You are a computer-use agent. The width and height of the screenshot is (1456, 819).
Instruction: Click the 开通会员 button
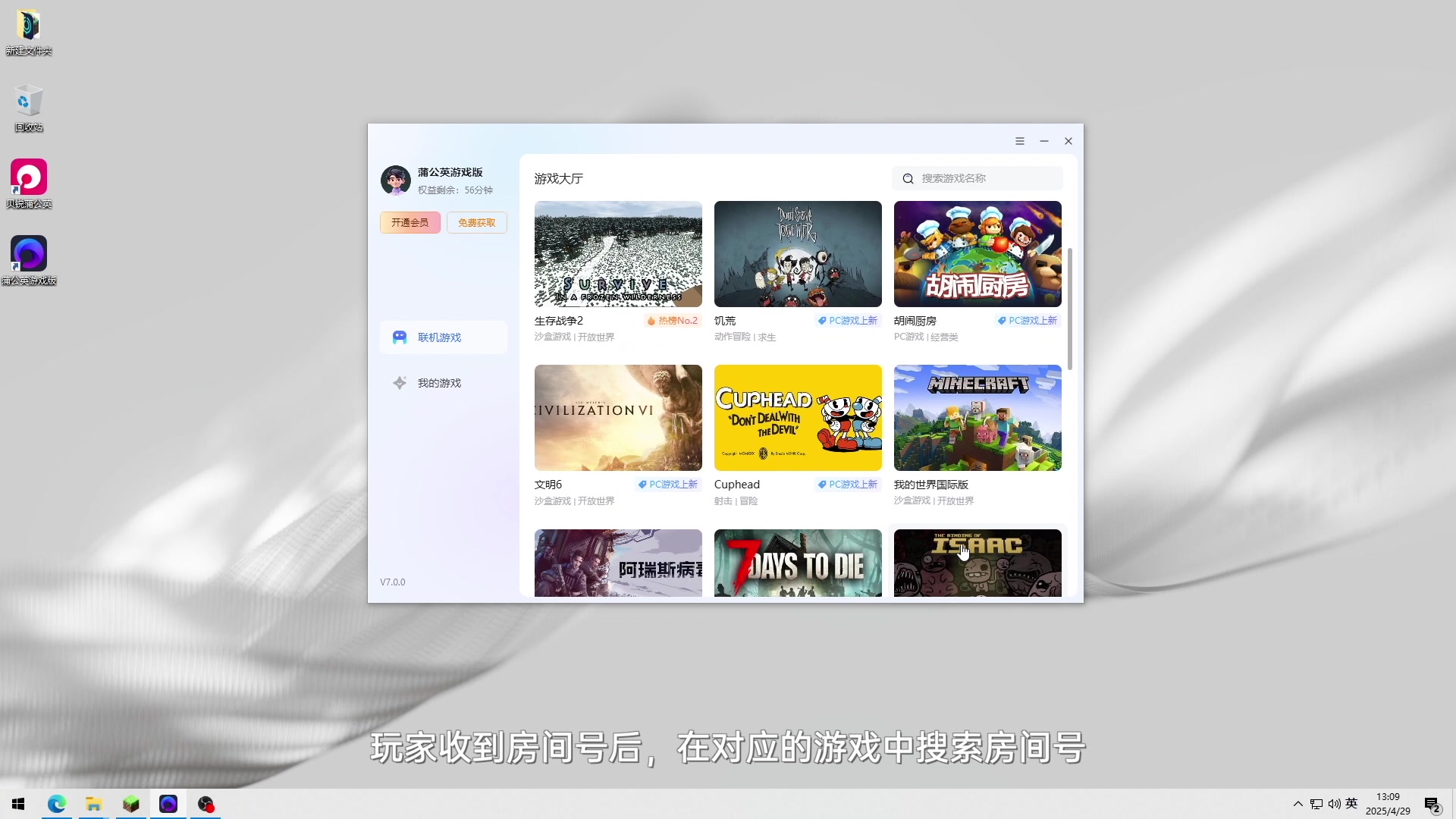(x=409, y=223)
